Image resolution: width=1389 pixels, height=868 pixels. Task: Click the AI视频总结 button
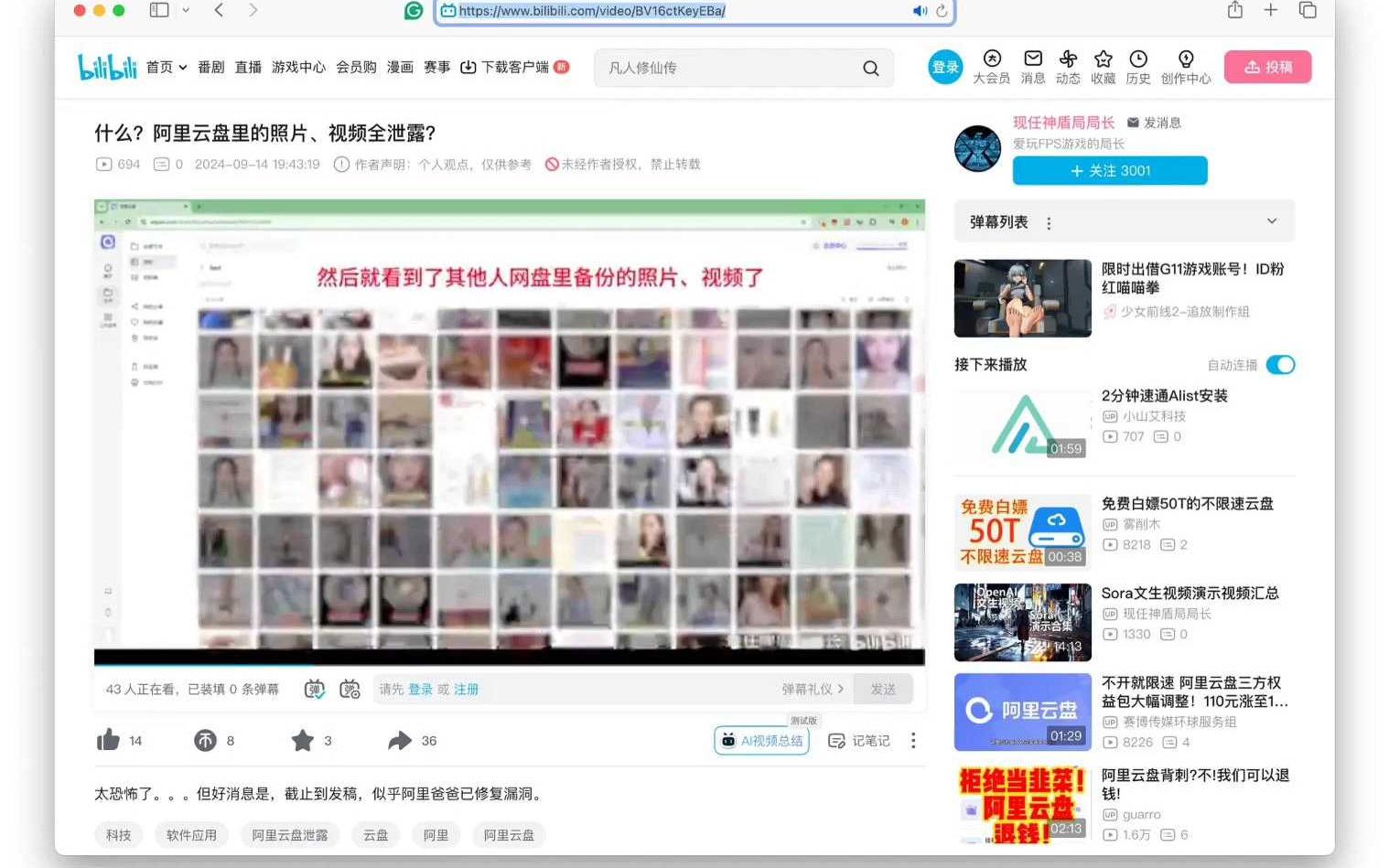pyautogui.click(x=761, y=741)
